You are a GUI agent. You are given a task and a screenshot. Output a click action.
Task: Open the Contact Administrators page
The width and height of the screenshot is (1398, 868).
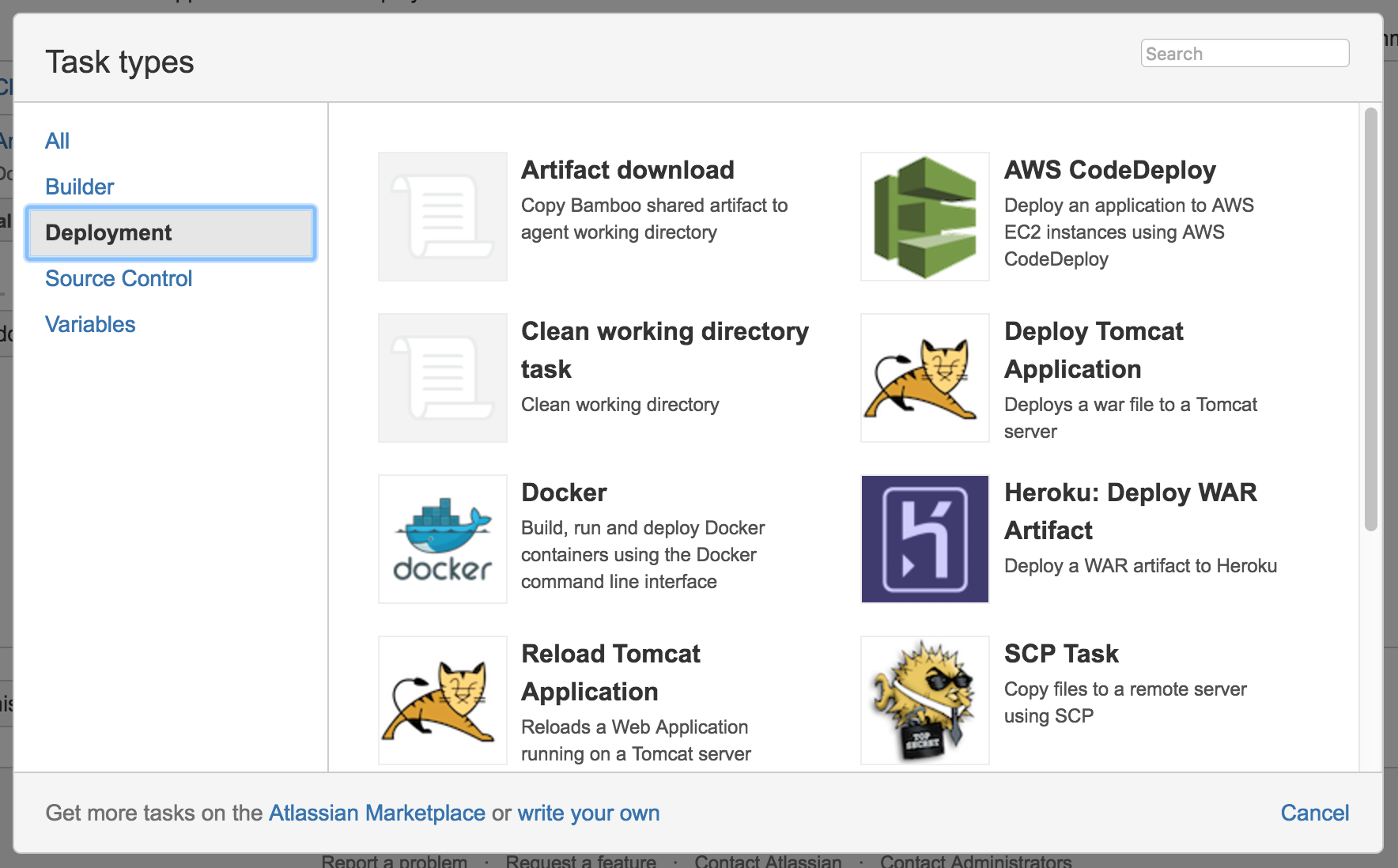(x=977, y=861)
